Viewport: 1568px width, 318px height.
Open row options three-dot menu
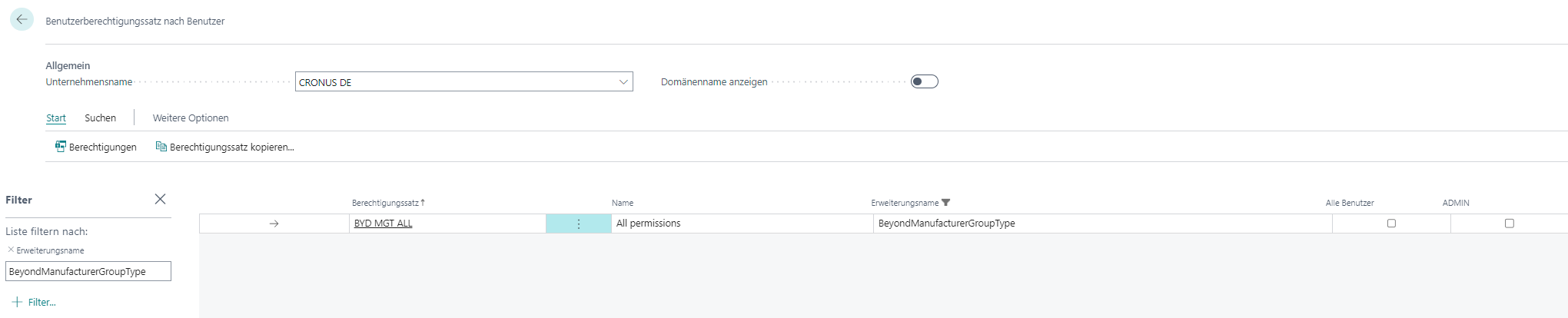click(579, 224)
